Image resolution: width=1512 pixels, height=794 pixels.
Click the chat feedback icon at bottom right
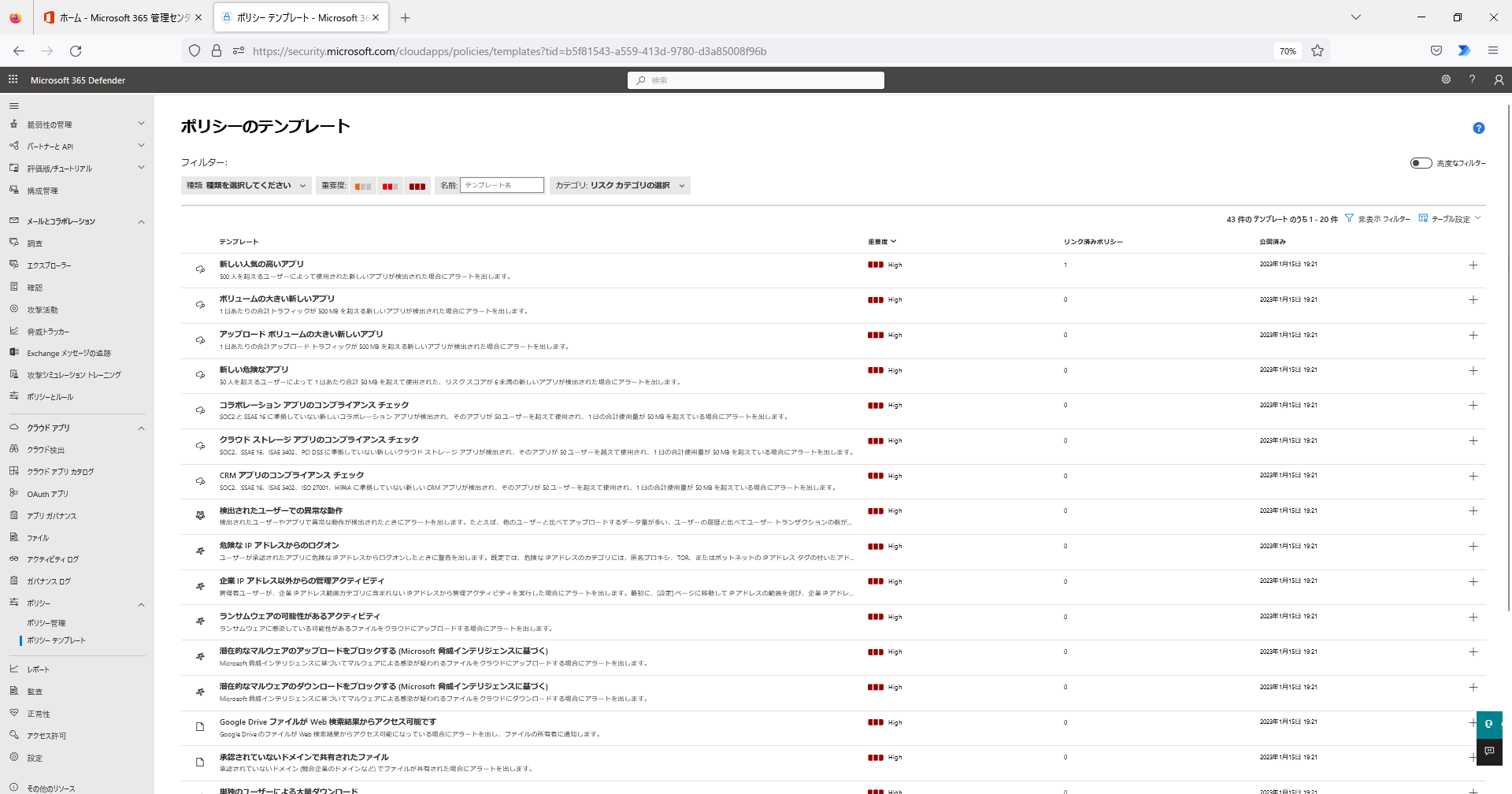(x=1489, y=751)
